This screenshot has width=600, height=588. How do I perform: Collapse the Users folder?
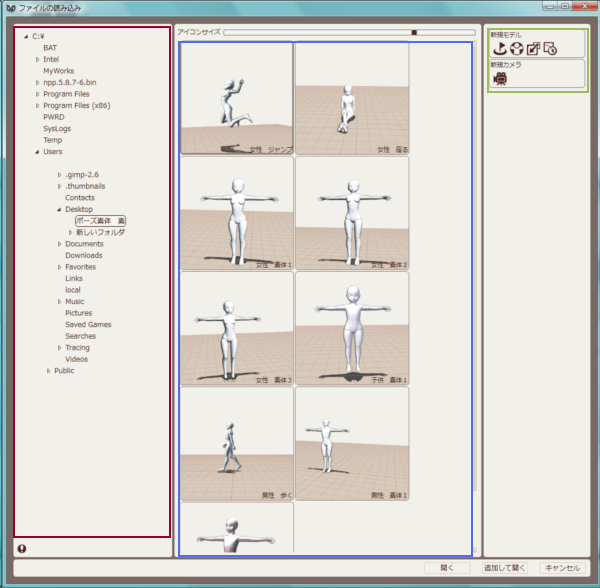point(38,152)
